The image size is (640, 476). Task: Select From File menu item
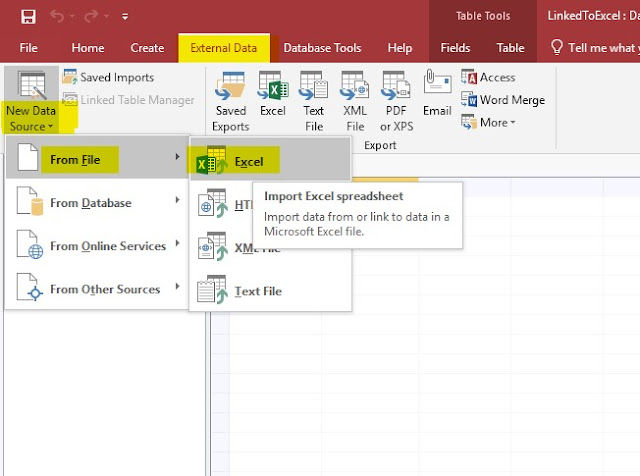tap(97, 158)
